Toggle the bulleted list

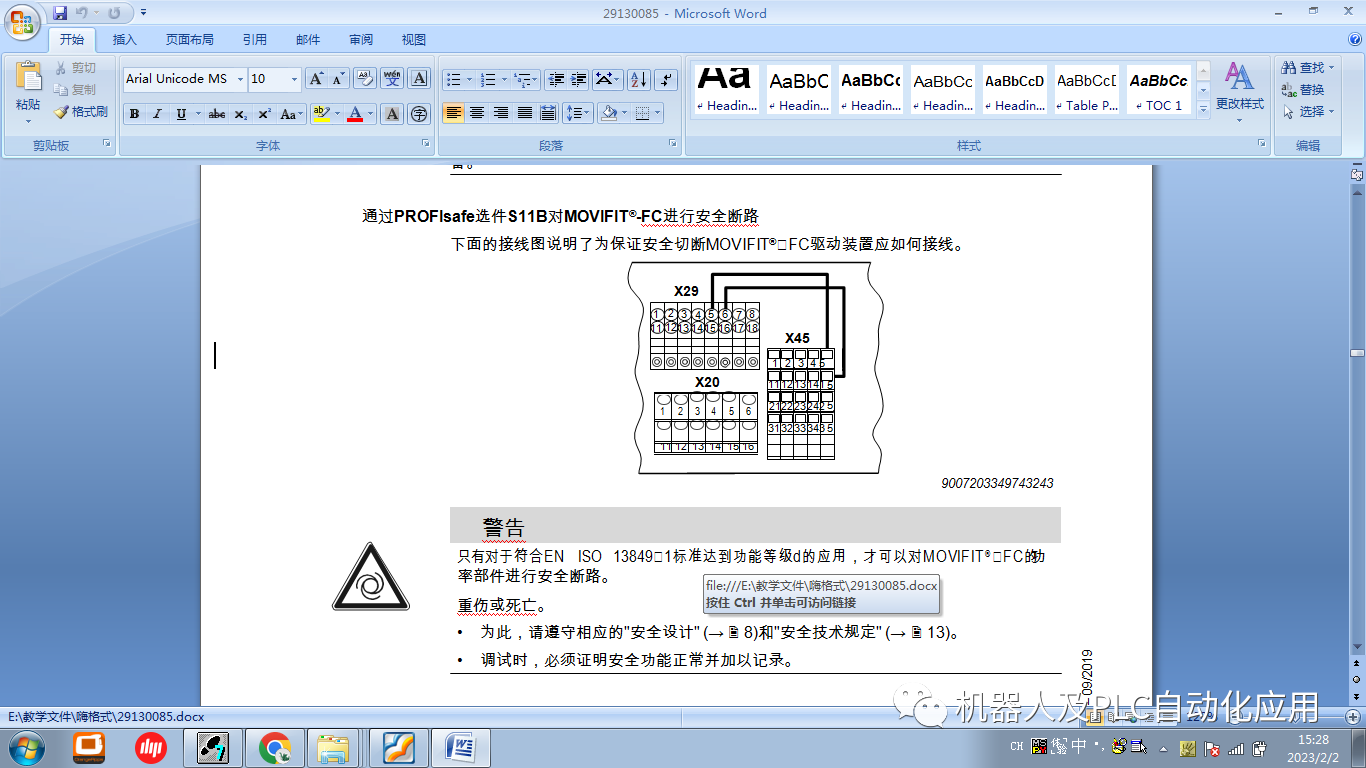[452, 79]
